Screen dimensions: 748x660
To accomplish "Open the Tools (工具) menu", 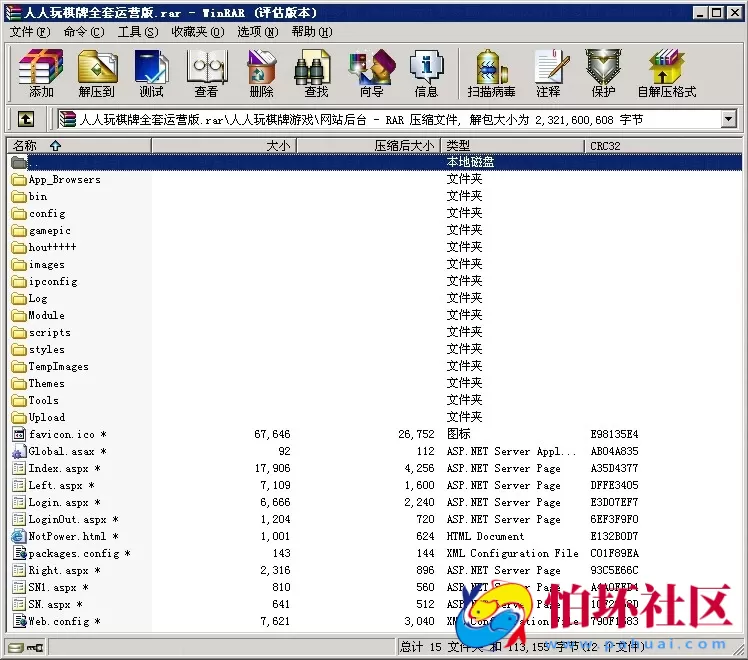I will [x=138, y=32].
